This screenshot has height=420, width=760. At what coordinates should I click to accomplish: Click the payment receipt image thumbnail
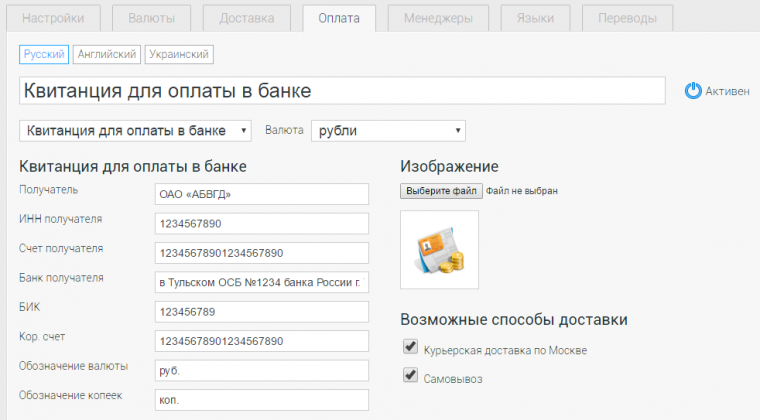pyautogui.click(x=439, y=250)
